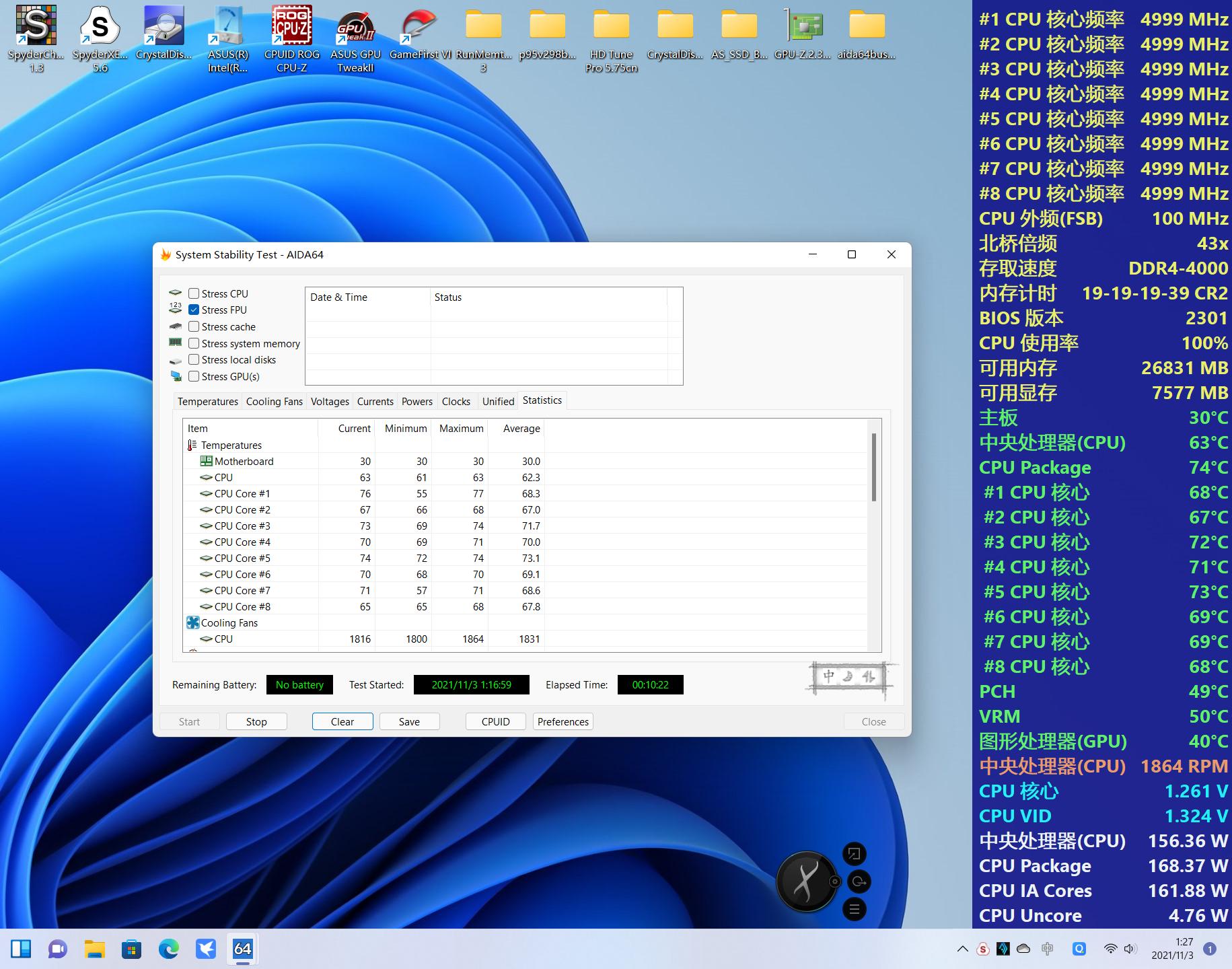Switch to the Temperatures tab
Image resolution: width=1232 pixels, height=969 pixels.
[207, 401]
